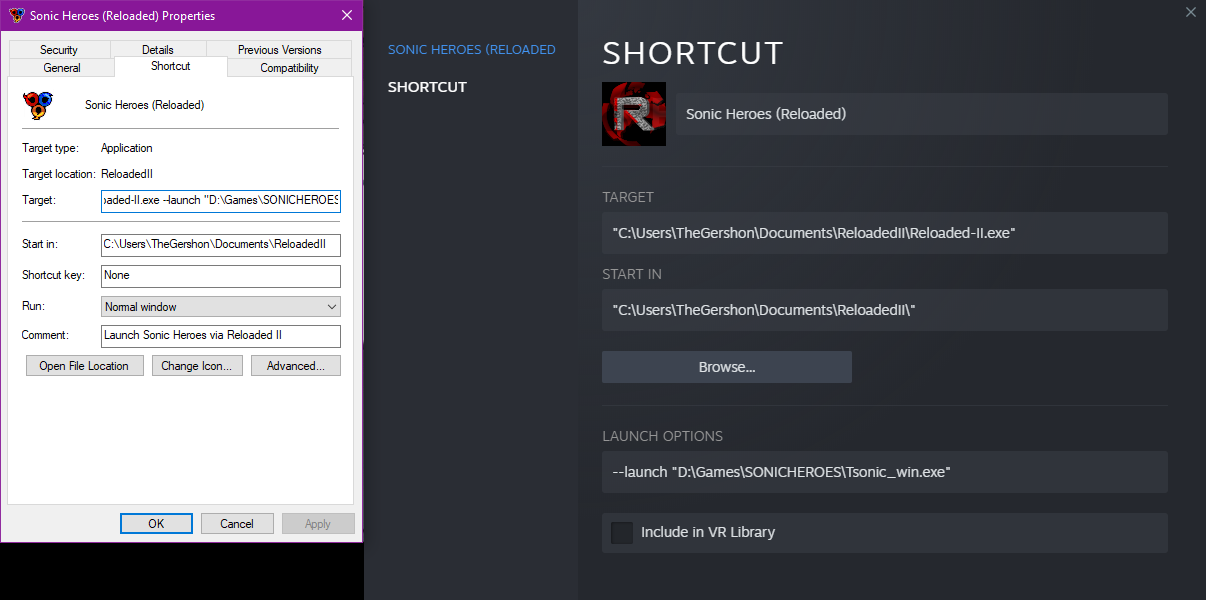Click the Reloaded-II "R" logo thumbnail in Steam
The height and width of the screenshot is (600, 1206).
point(633,113)
